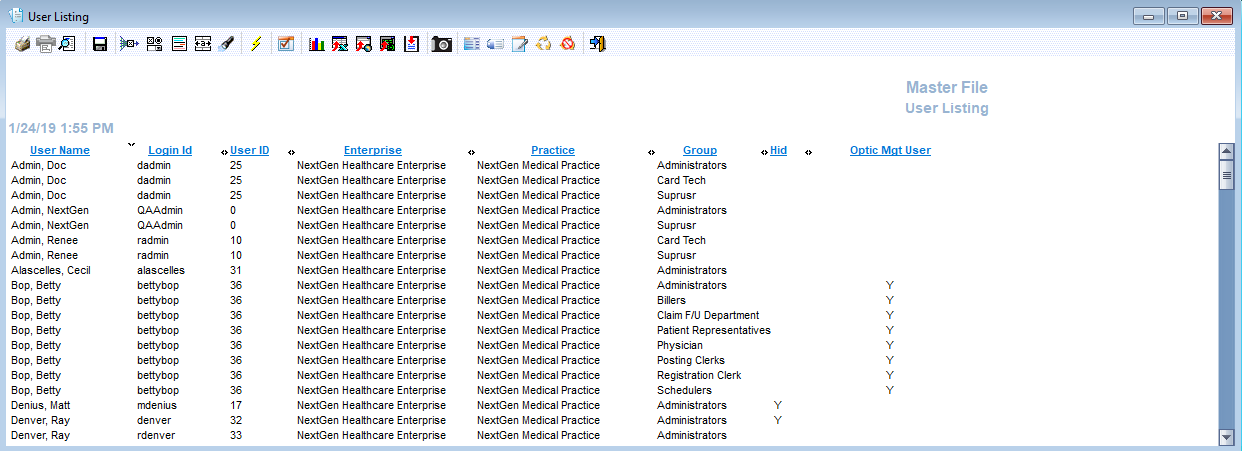Click the flashlight search icon

point(227,44)
